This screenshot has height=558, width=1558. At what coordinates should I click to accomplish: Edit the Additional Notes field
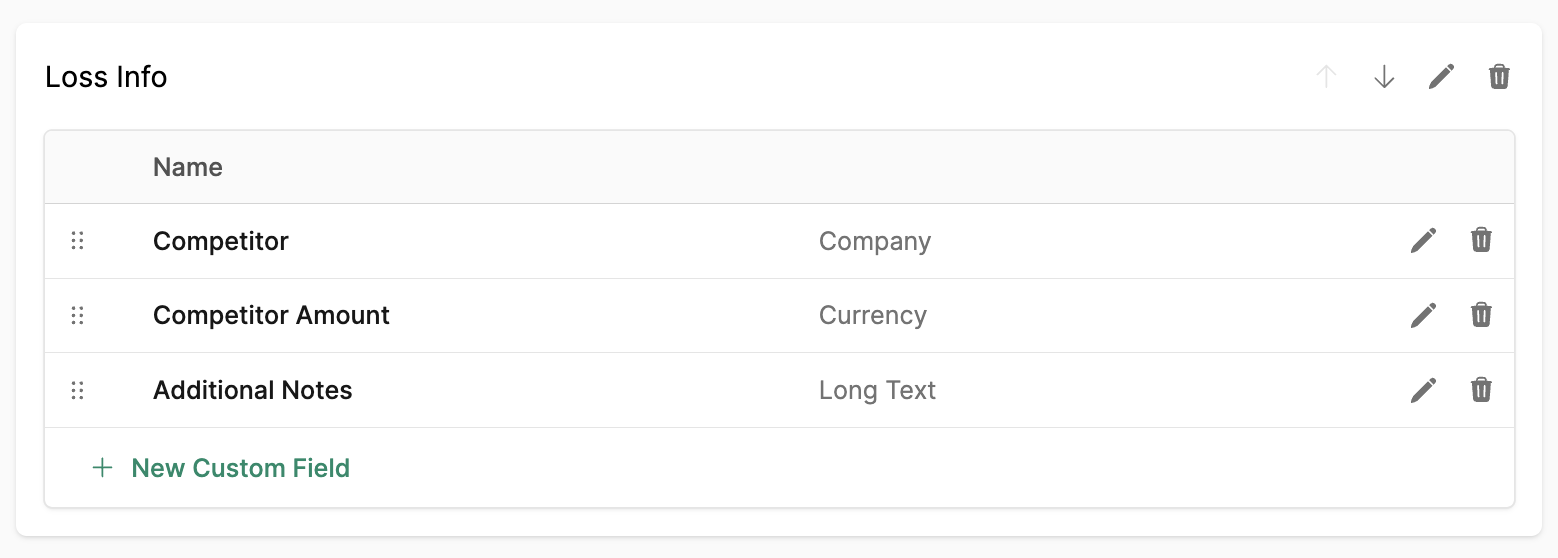1423,391
